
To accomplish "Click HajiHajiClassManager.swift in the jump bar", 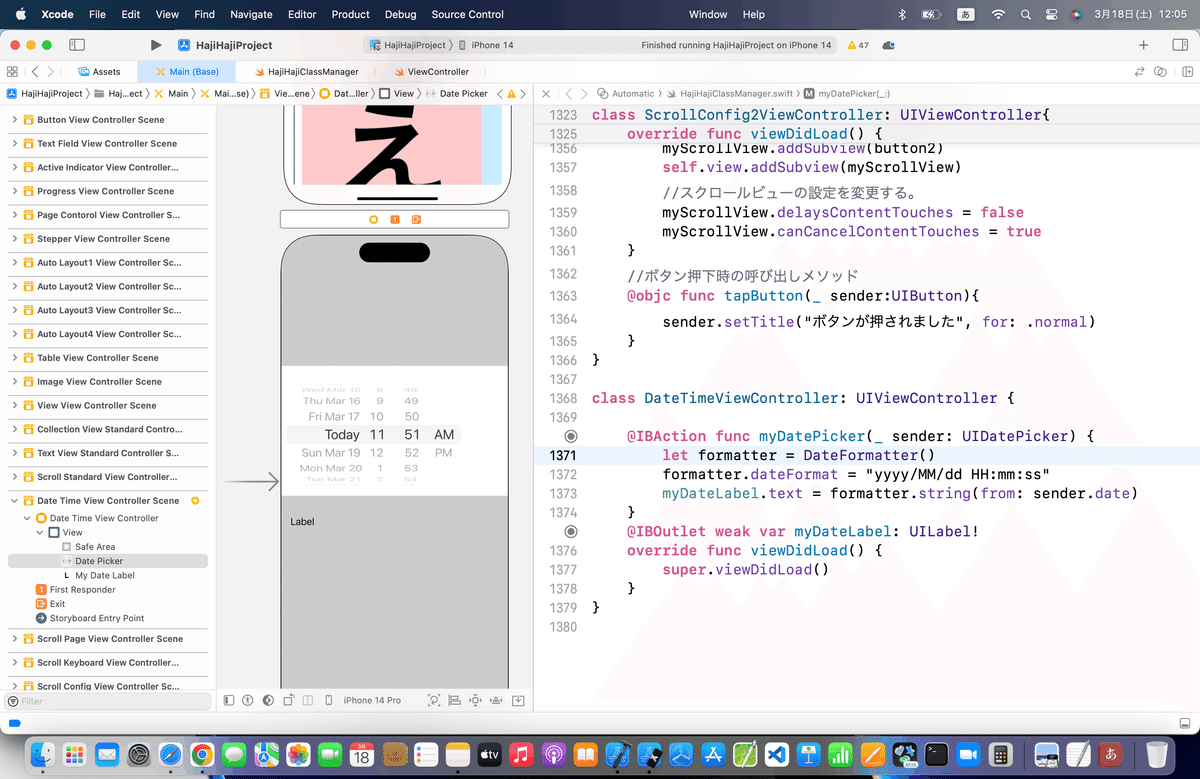I will pos(729,93).
